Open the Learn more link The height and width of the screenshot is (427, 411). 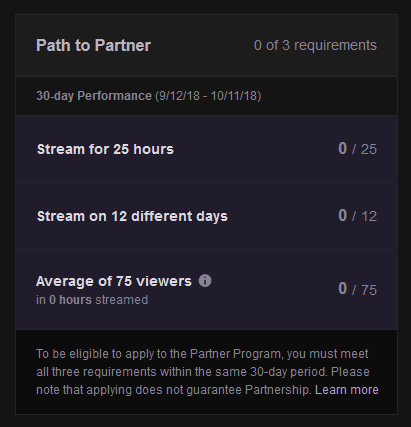point(347,390)
